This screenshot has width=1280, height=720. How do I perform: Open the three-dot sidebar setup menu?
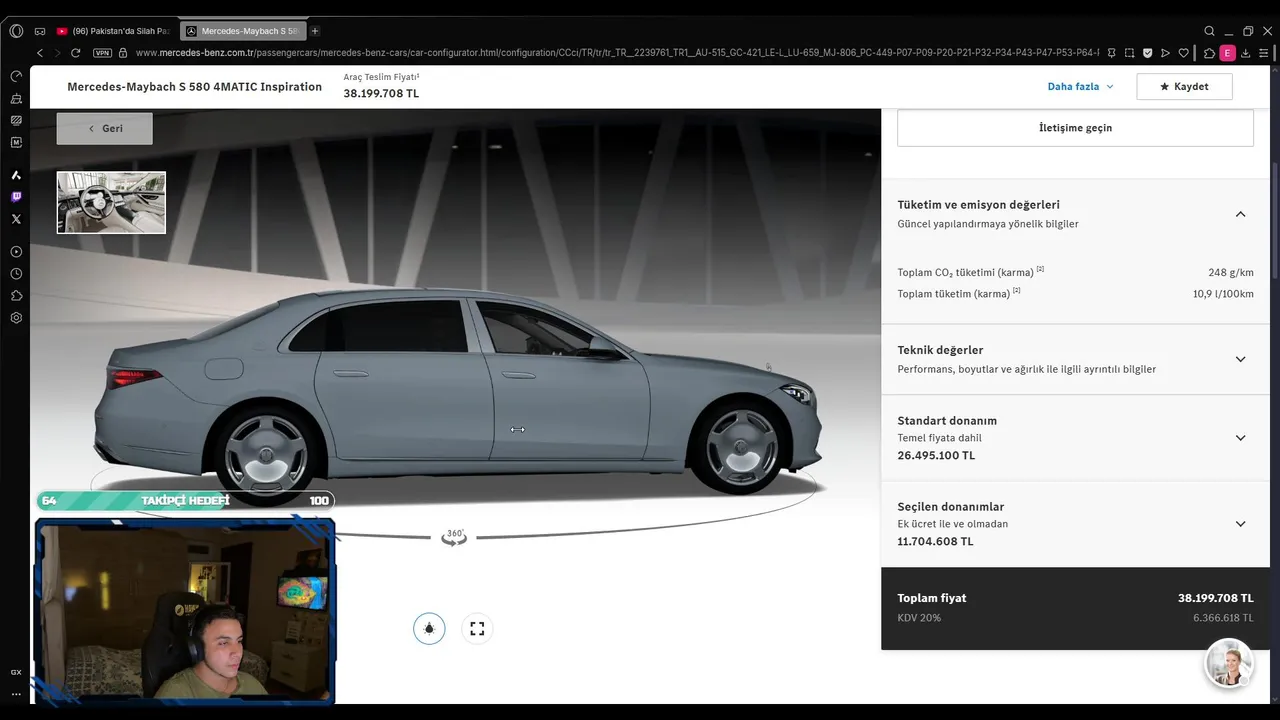16,694
